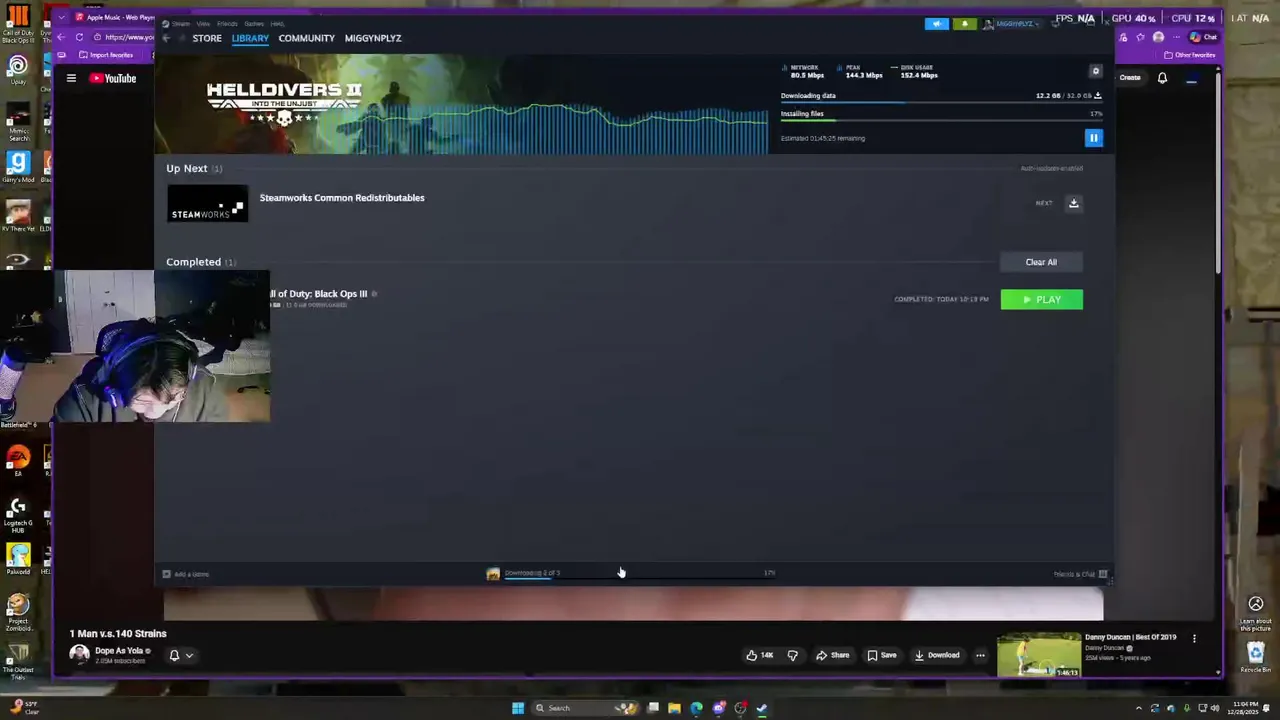Open Danny Duncan Best Of 2019 thumbnail
The height and width of the screenshot is (720, 1280).
[x=1039, y=655]
